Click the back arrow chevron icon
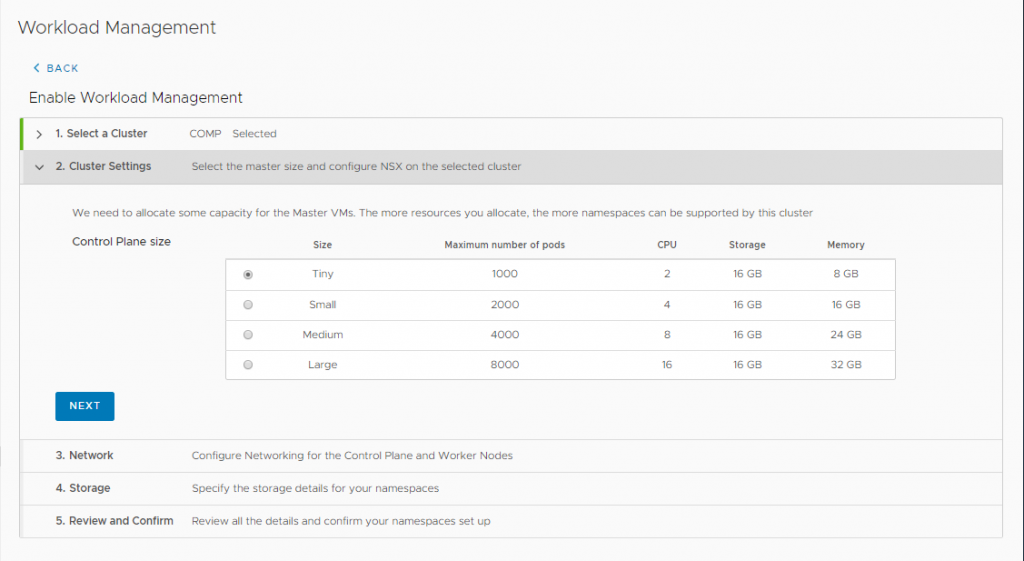 pyautogui.click(x=37, y=68)
